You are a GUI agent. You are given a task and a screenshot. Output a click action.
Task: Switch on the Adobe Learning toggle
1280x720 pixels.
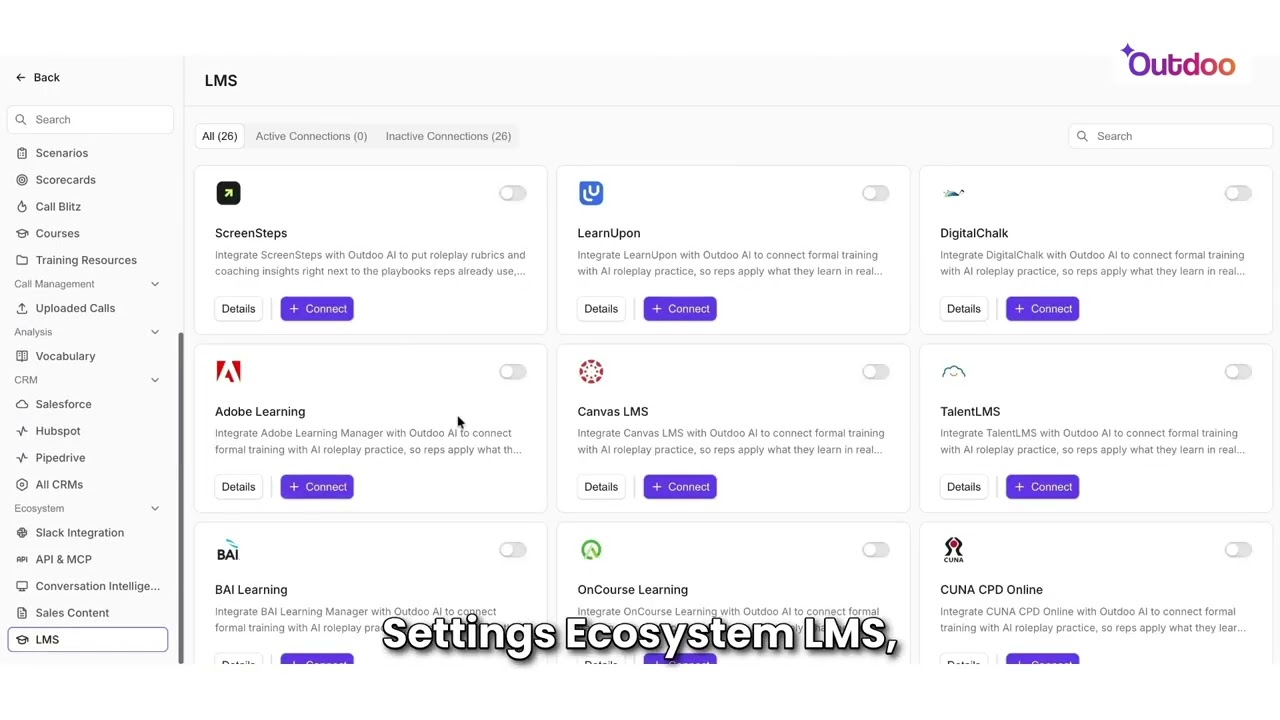(513, 372)
